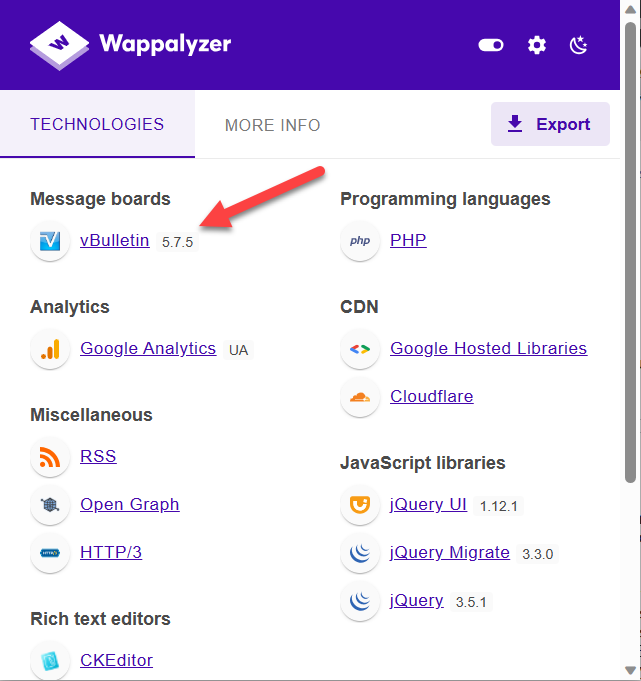
Task: Open the vBulletin link
Action: [115, 240]
